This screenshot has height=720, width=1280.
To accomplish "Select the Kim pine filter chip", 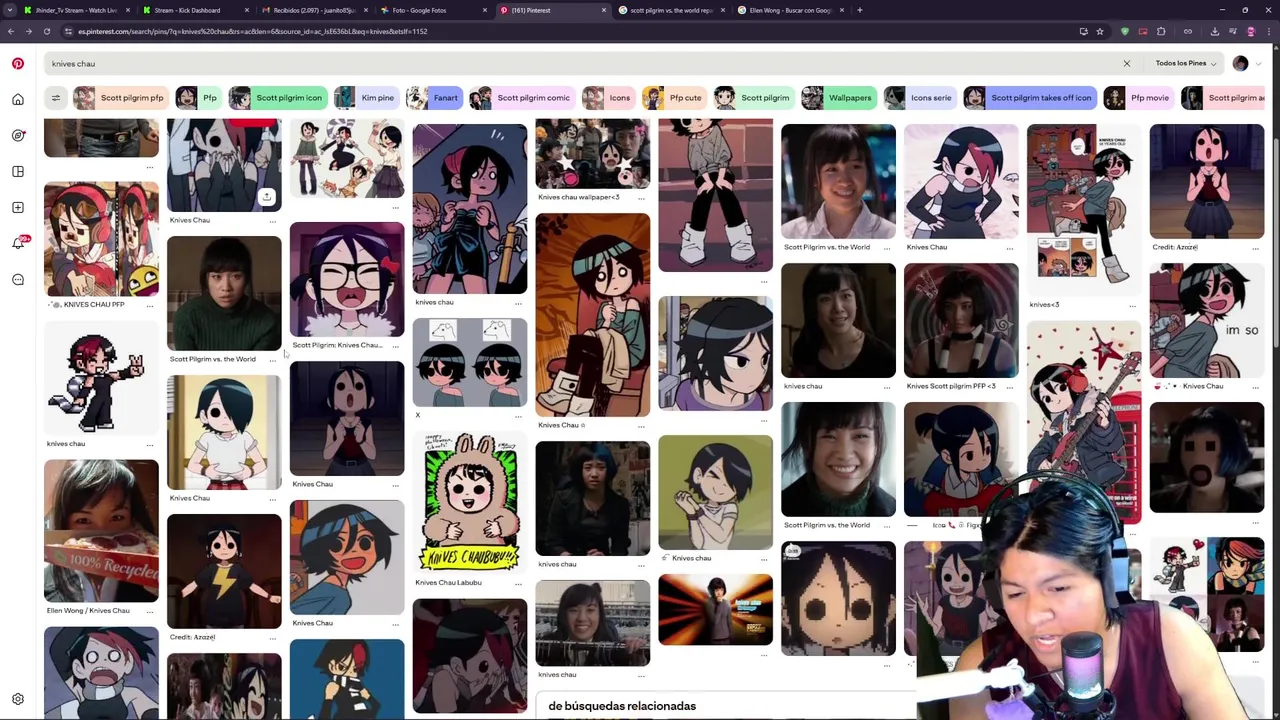I will pyautogui.click(x=365, y=98).
